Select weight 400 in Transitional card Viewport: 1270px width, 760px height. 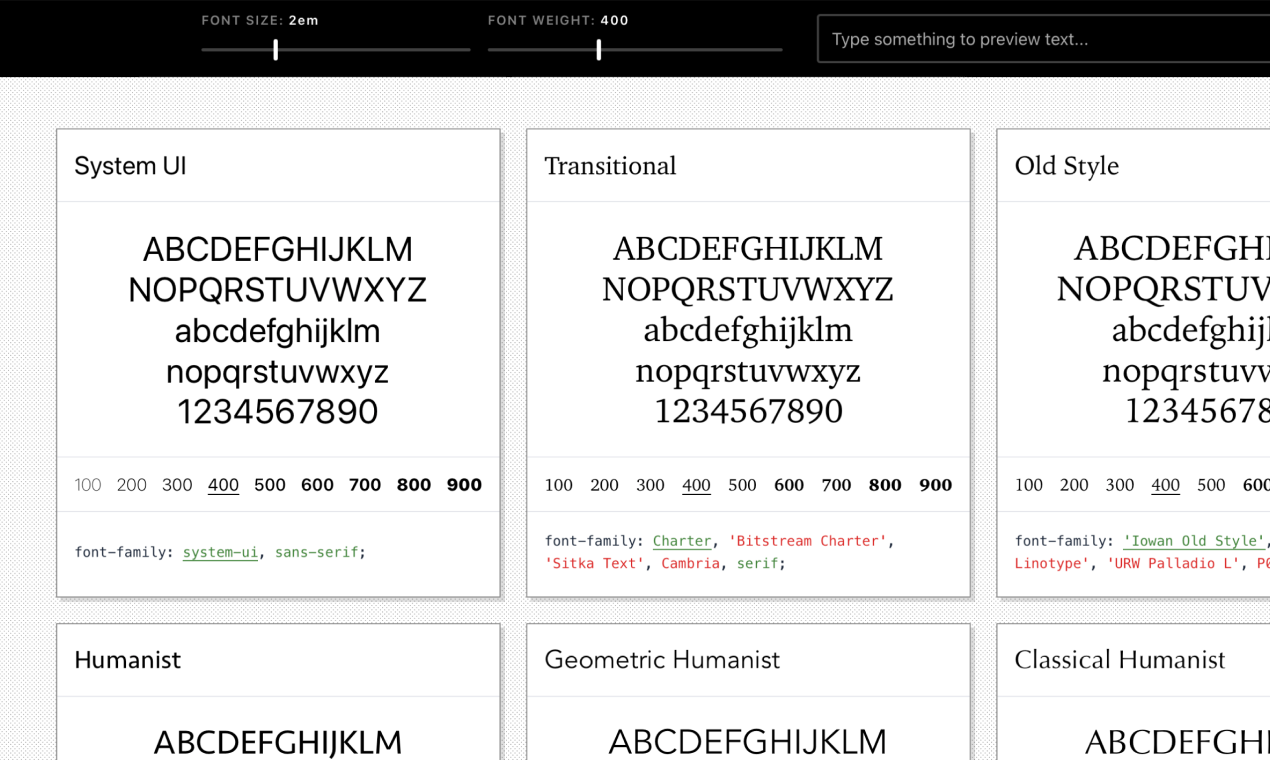tap(696, 485)
